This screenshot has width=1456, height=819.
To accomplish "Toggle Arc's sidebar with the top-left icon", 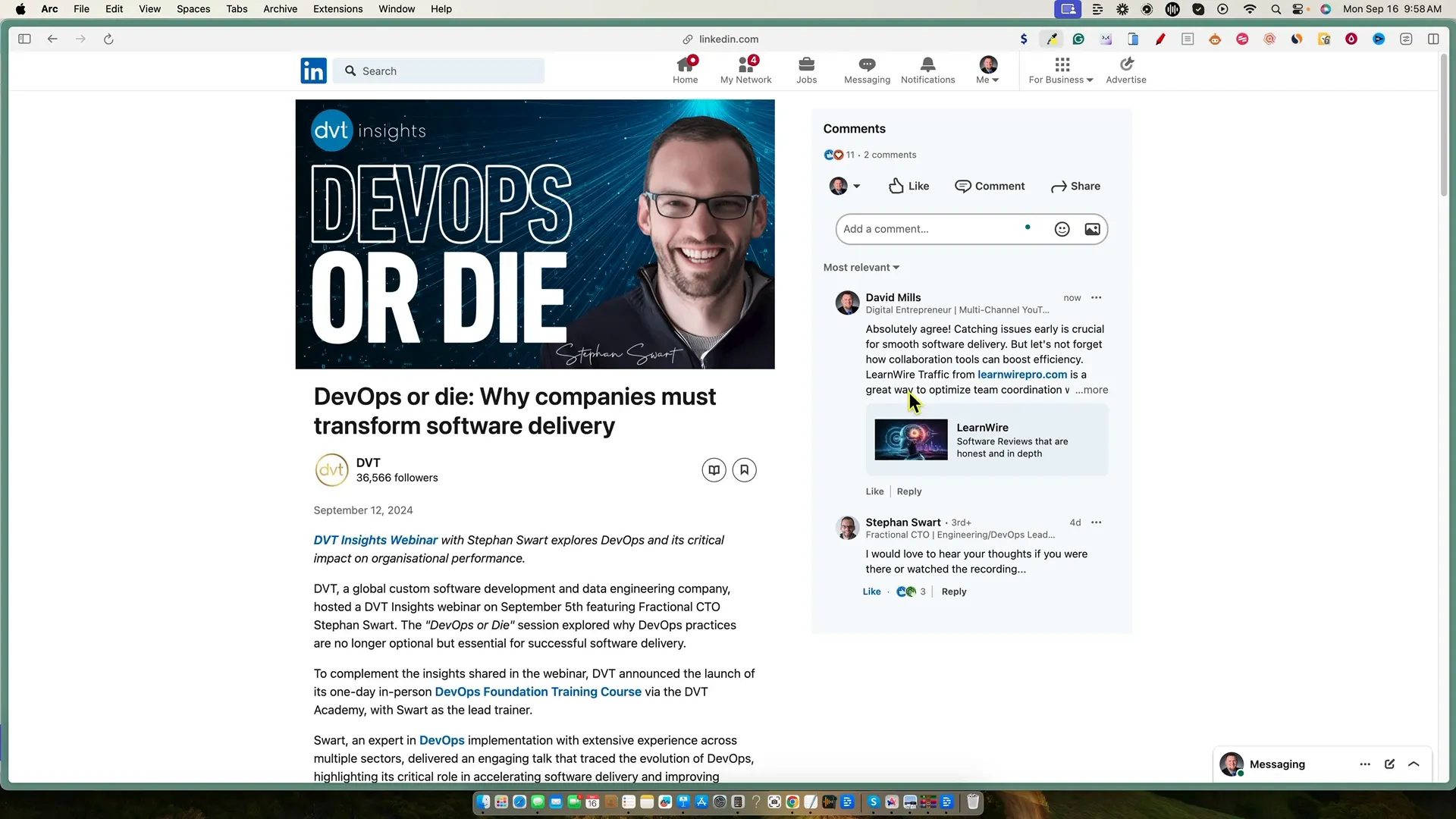I will pos(24,39).
